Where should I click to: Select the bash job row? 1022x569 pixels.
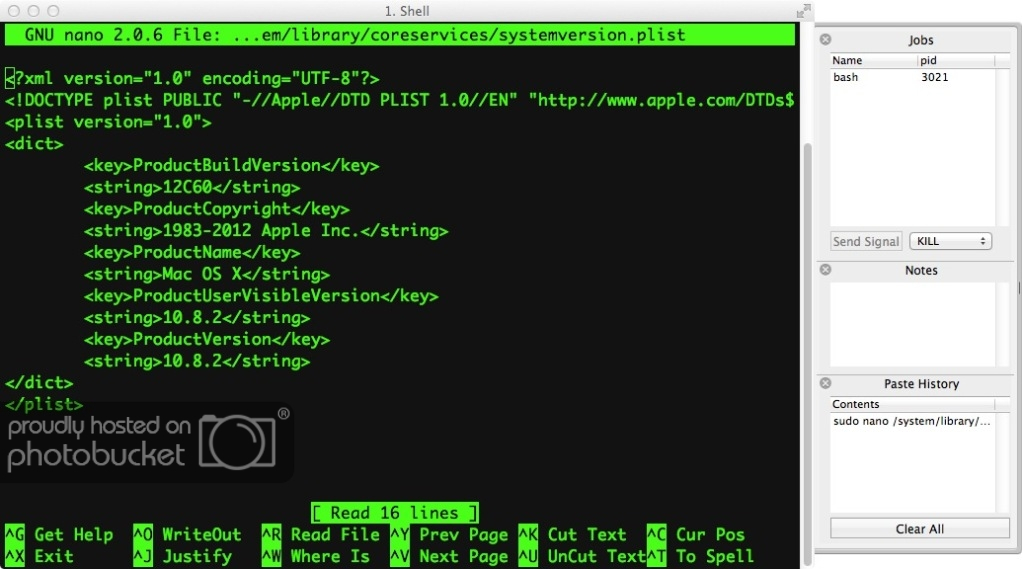coord(912,77)
